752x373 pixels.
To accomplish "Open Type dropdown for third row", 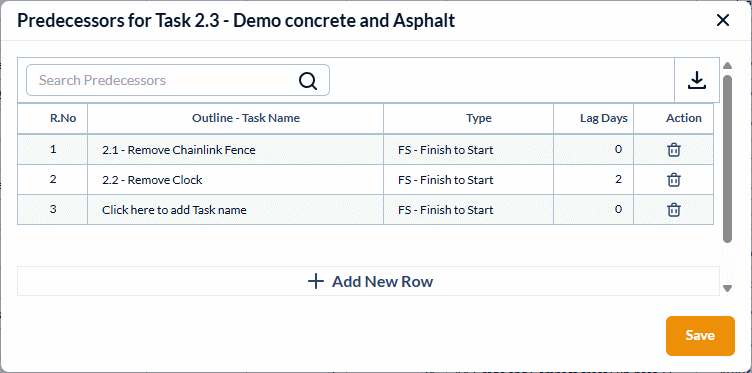I will [x=468, y=210].
